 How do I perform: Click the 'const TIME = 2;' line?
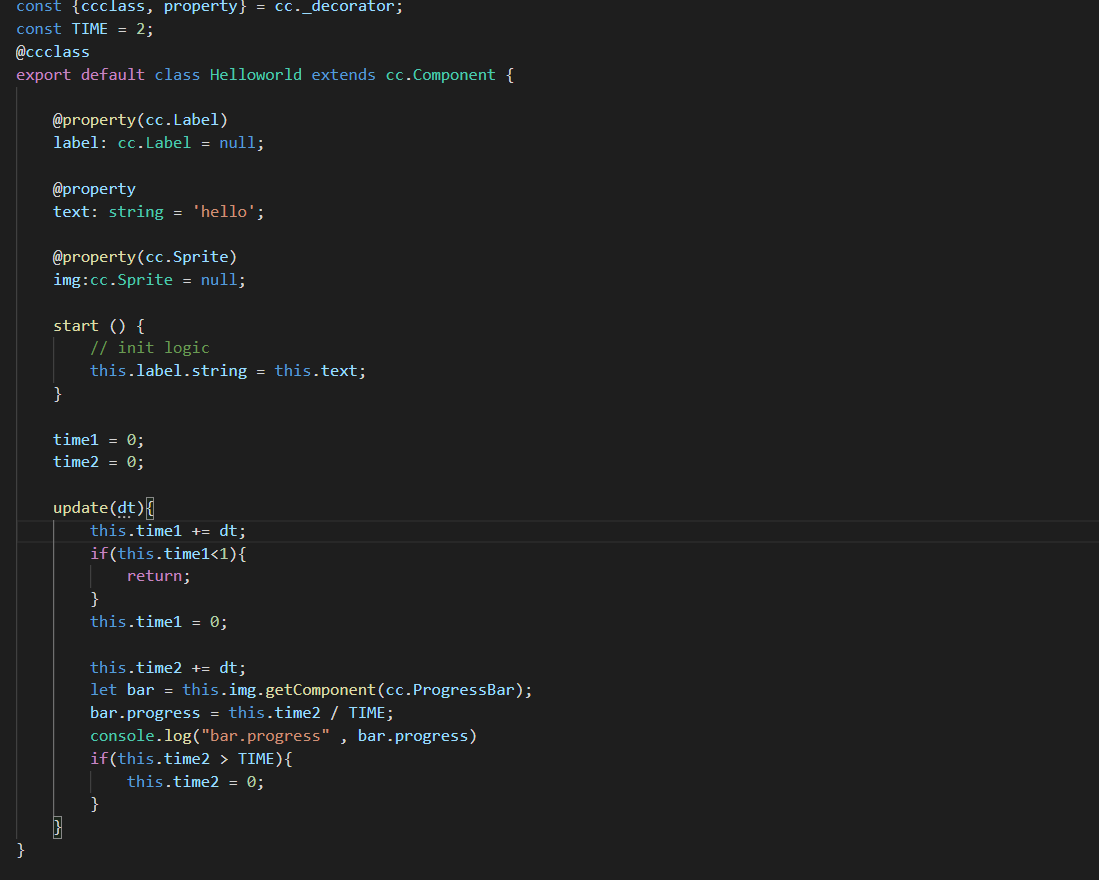pos(84,29)
